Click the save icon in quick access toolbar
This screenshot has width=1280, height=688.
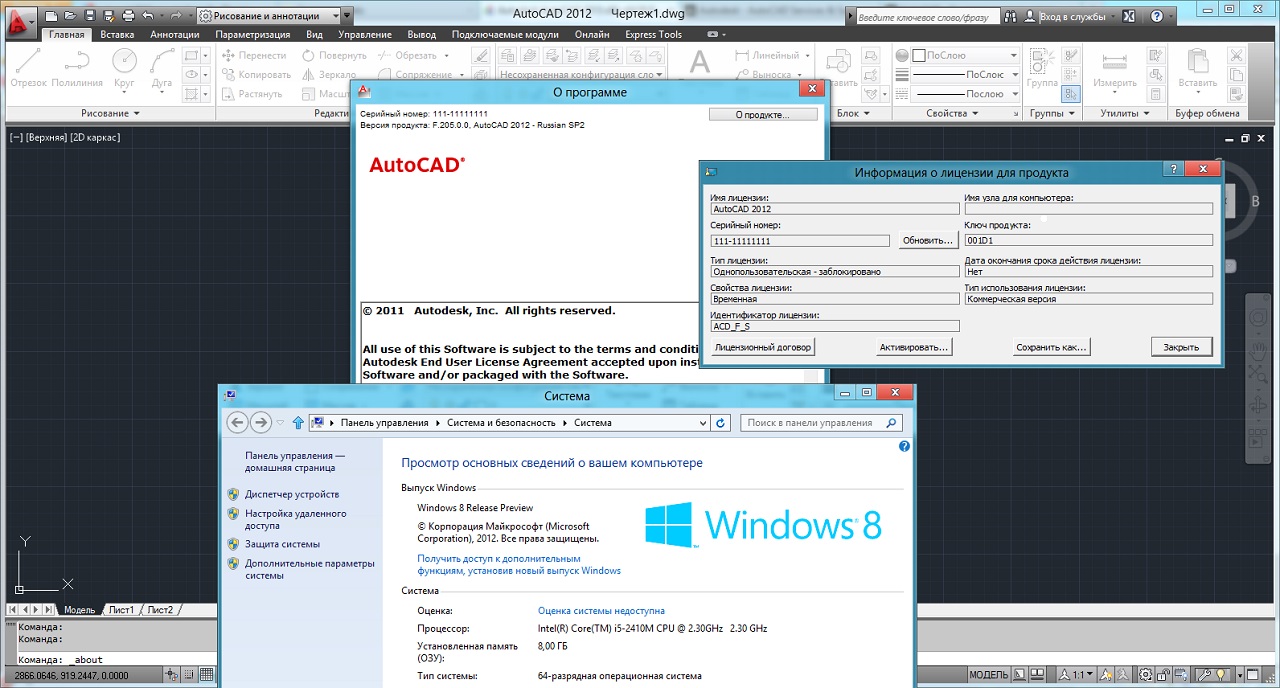pos(90,16)
